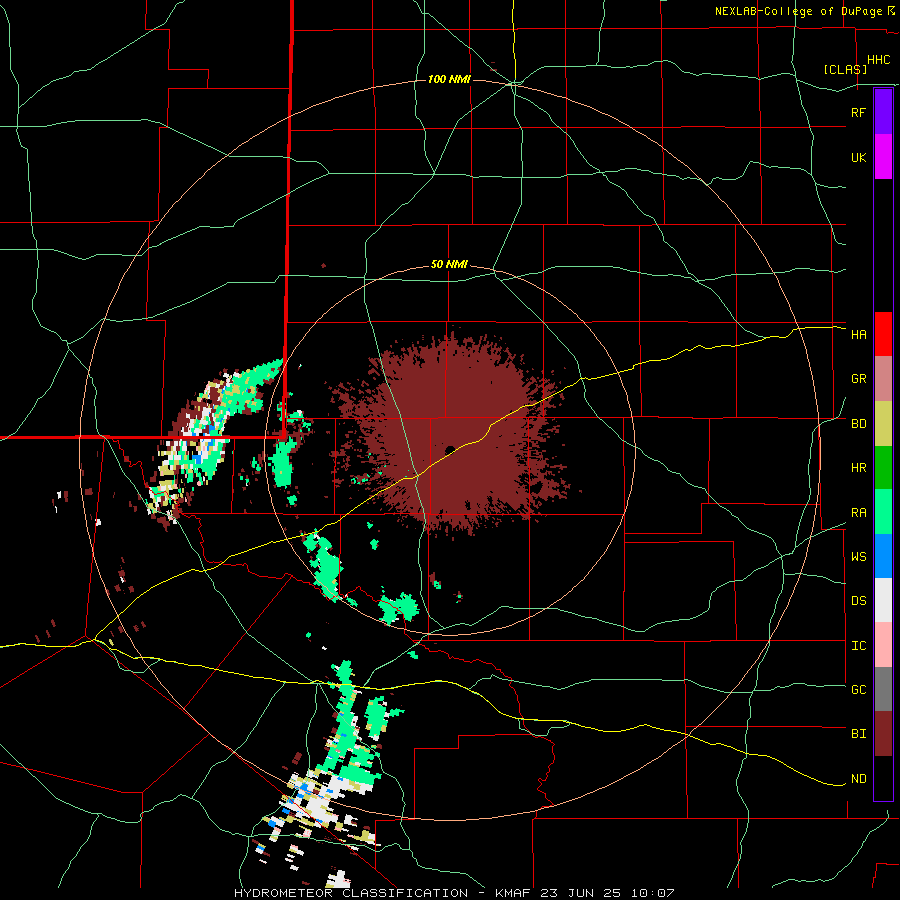
Task: Click the RA legend label
Action: coord(858,512)
